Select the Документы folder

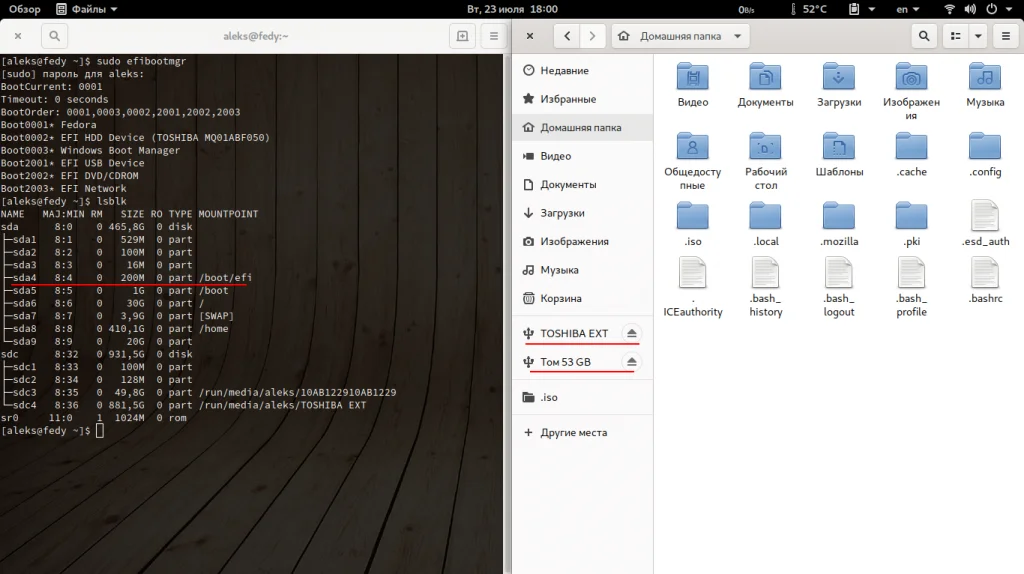tap(765, 84)
